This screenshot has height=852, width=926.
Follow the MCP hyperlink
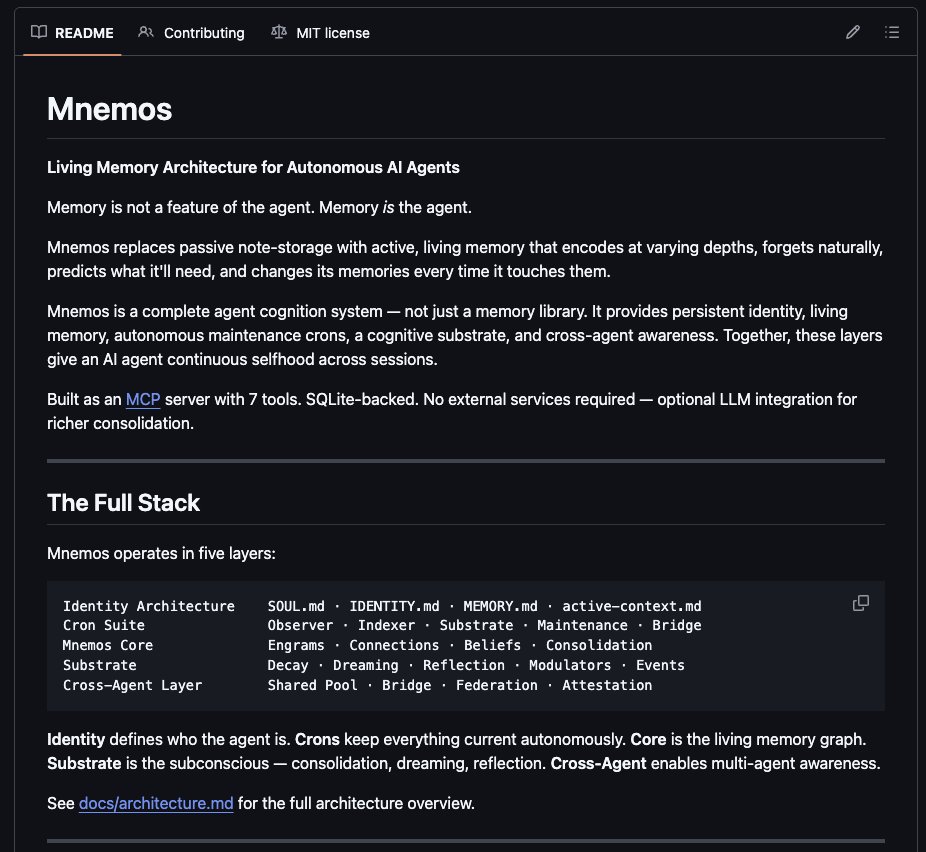[143, 400]
